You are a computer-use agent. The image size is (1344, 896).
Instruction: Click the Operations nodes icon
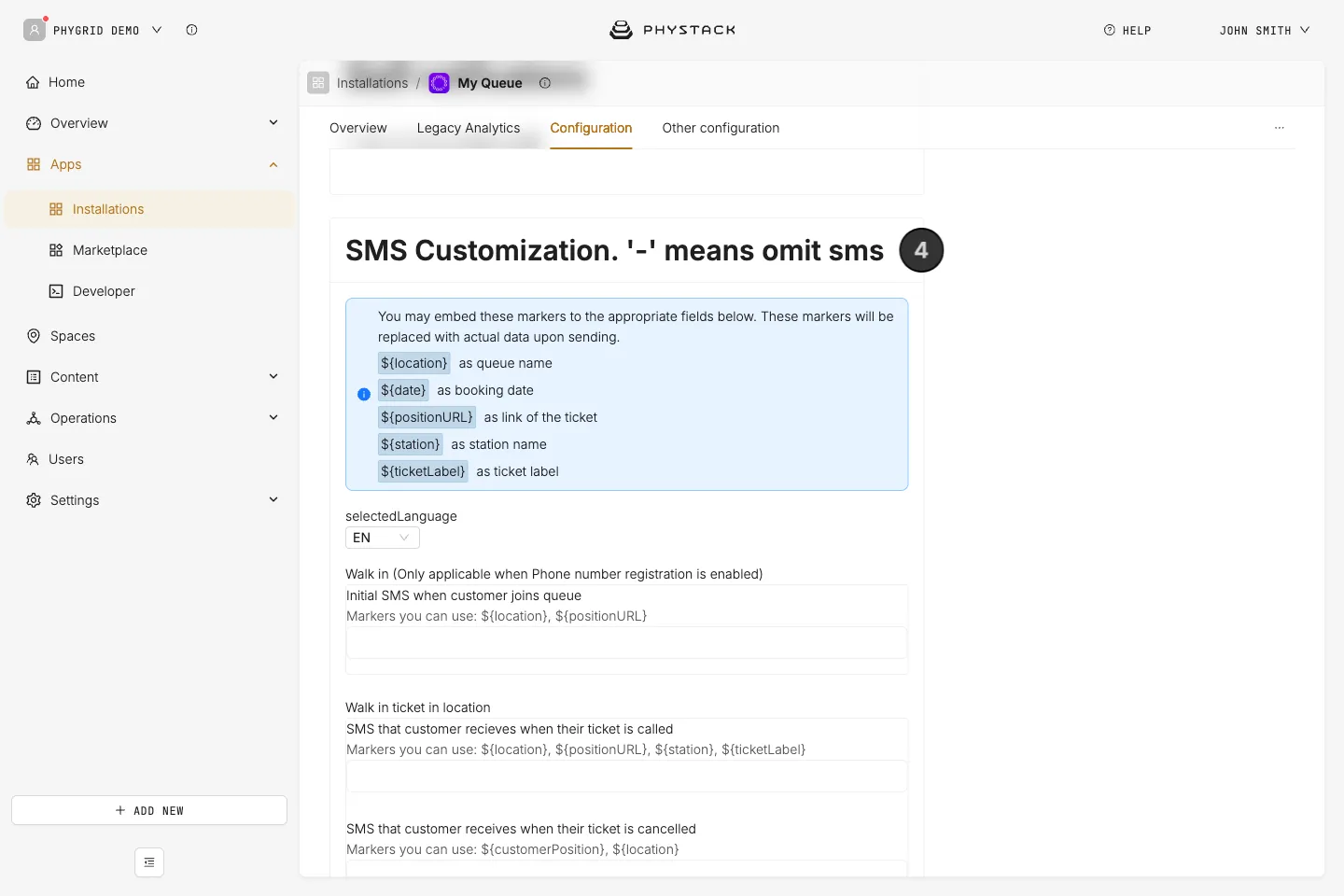(34, 418)
